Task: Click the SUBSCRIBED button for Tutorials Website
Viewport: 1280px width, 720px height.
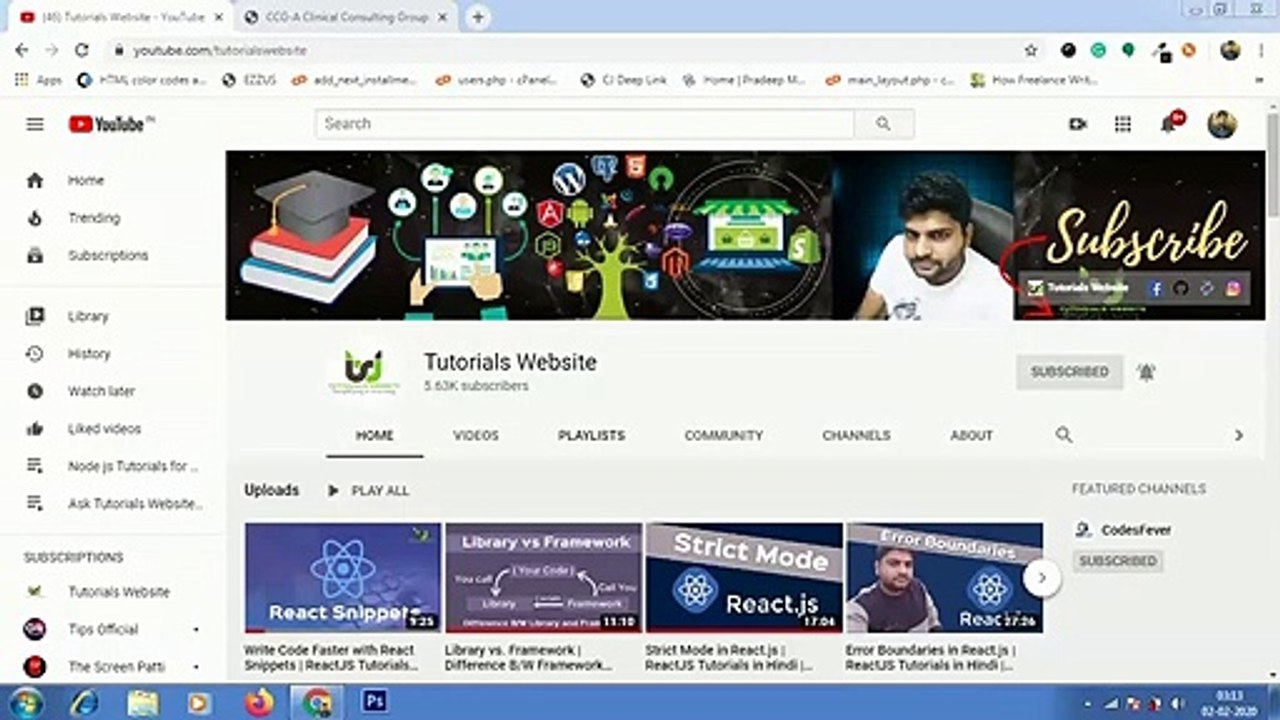Action: point(1070,372)
